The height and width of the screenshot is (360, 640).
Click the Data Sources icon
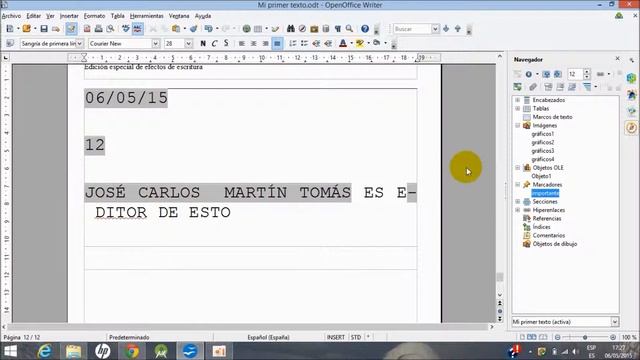[x=326, y=29]
